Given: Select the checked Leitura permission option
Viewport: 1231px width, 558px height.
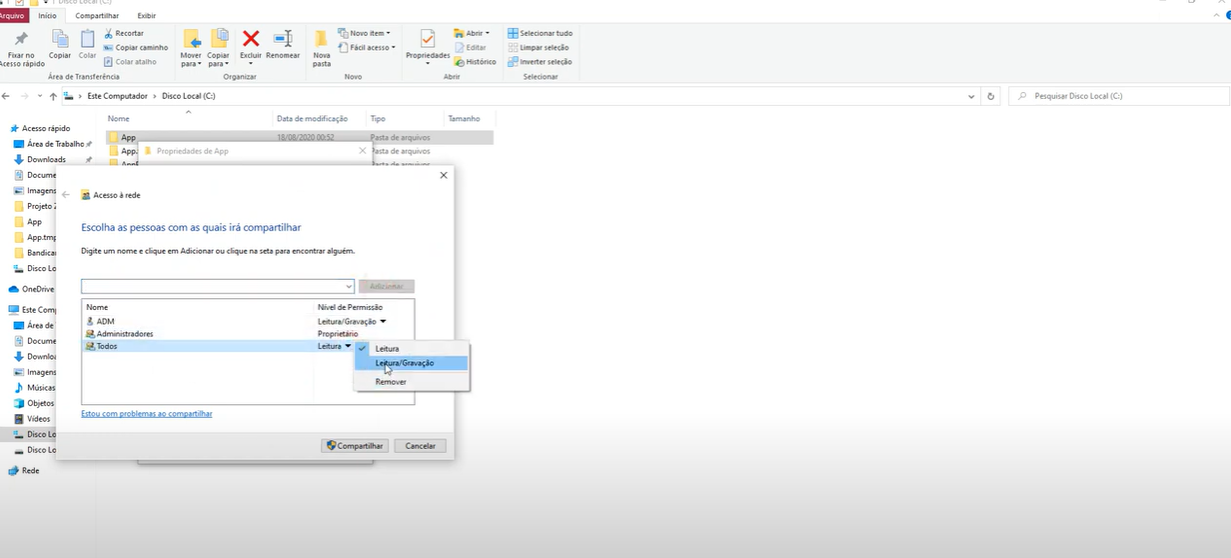Looking at the screenshot, I should click(387, 348).
